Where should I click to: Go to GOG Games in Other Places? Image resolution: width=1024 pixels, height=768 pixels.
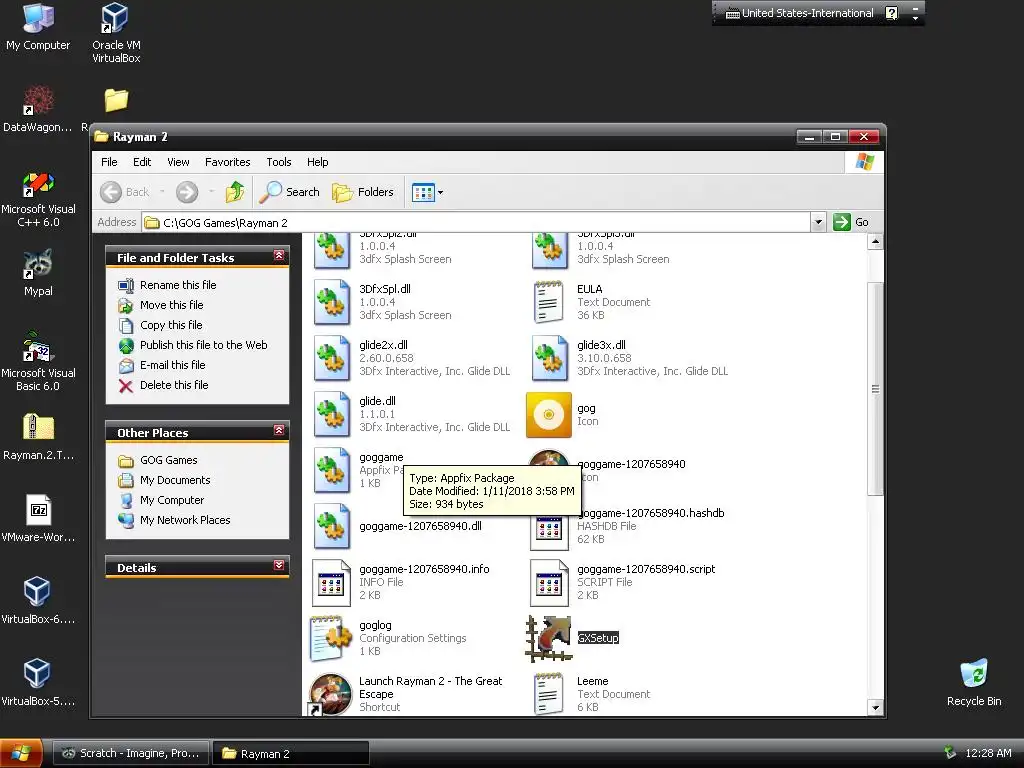[168, 460]
